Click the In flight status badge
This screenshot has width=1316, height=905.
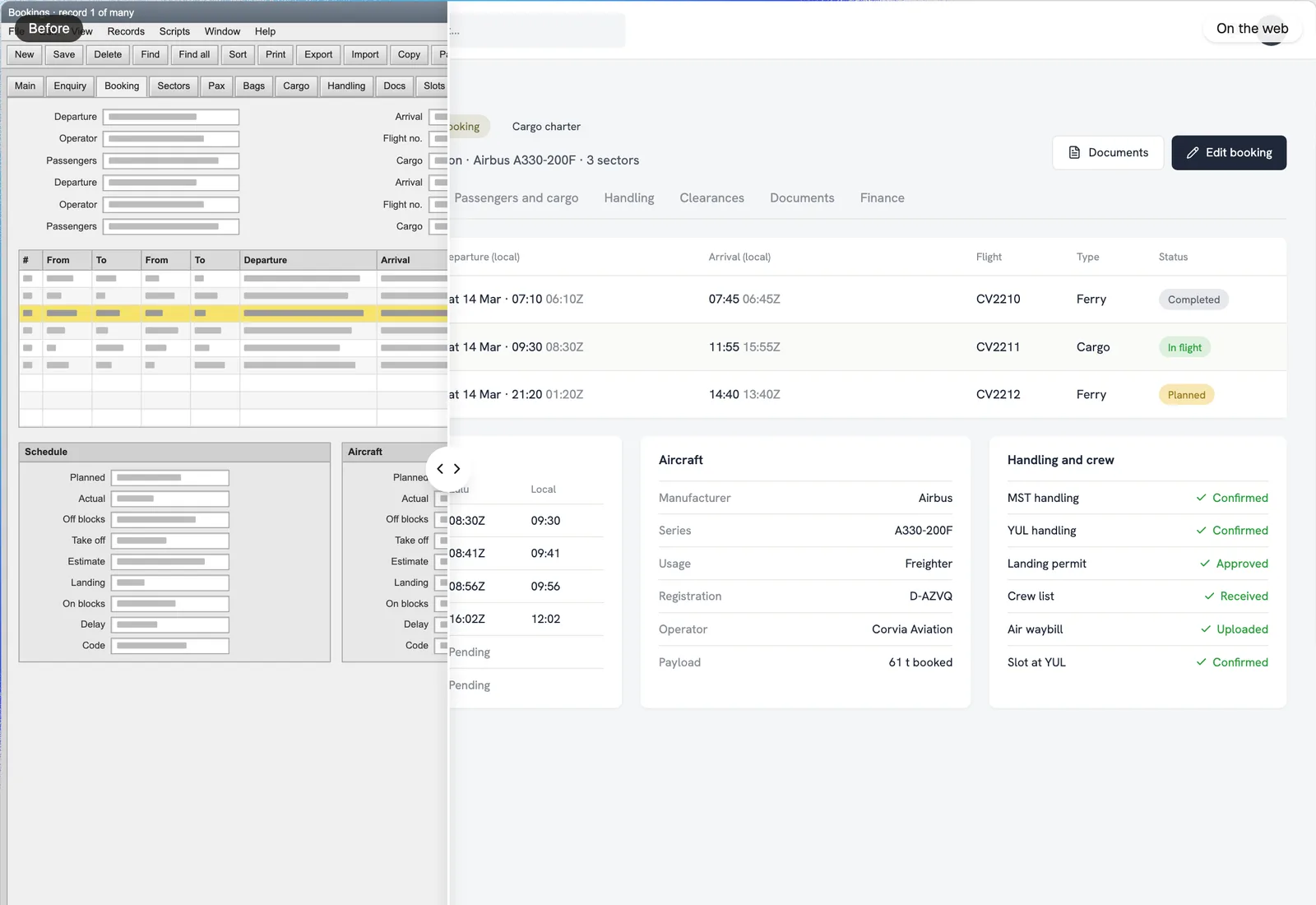click(x=1184, y=347)
